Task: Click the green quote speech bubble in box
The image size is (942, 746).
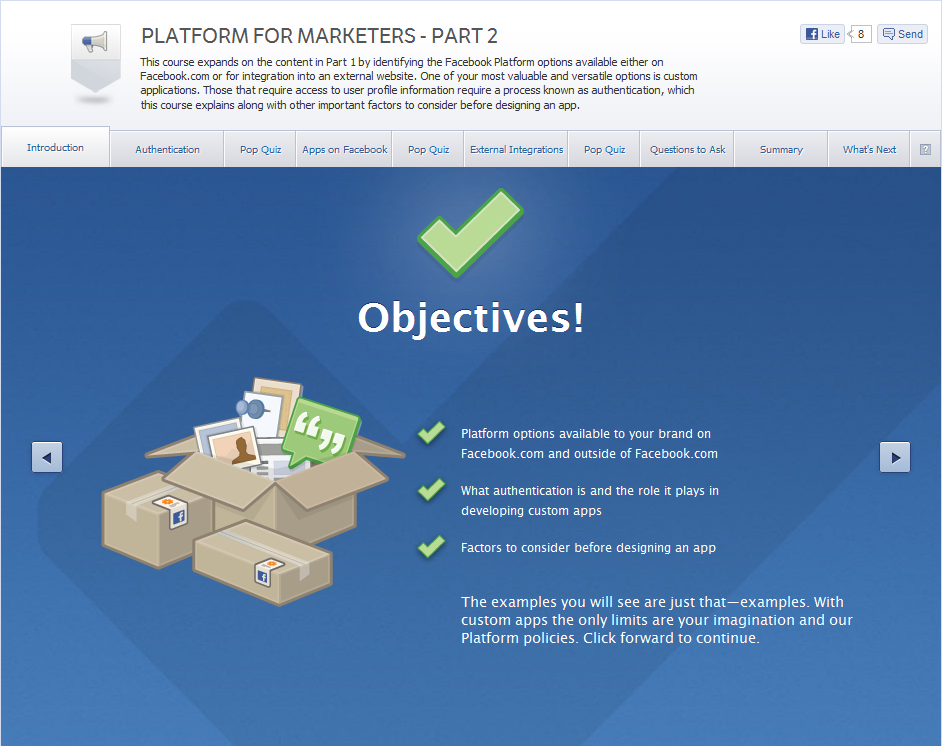Action: click(x=321, y=431)
